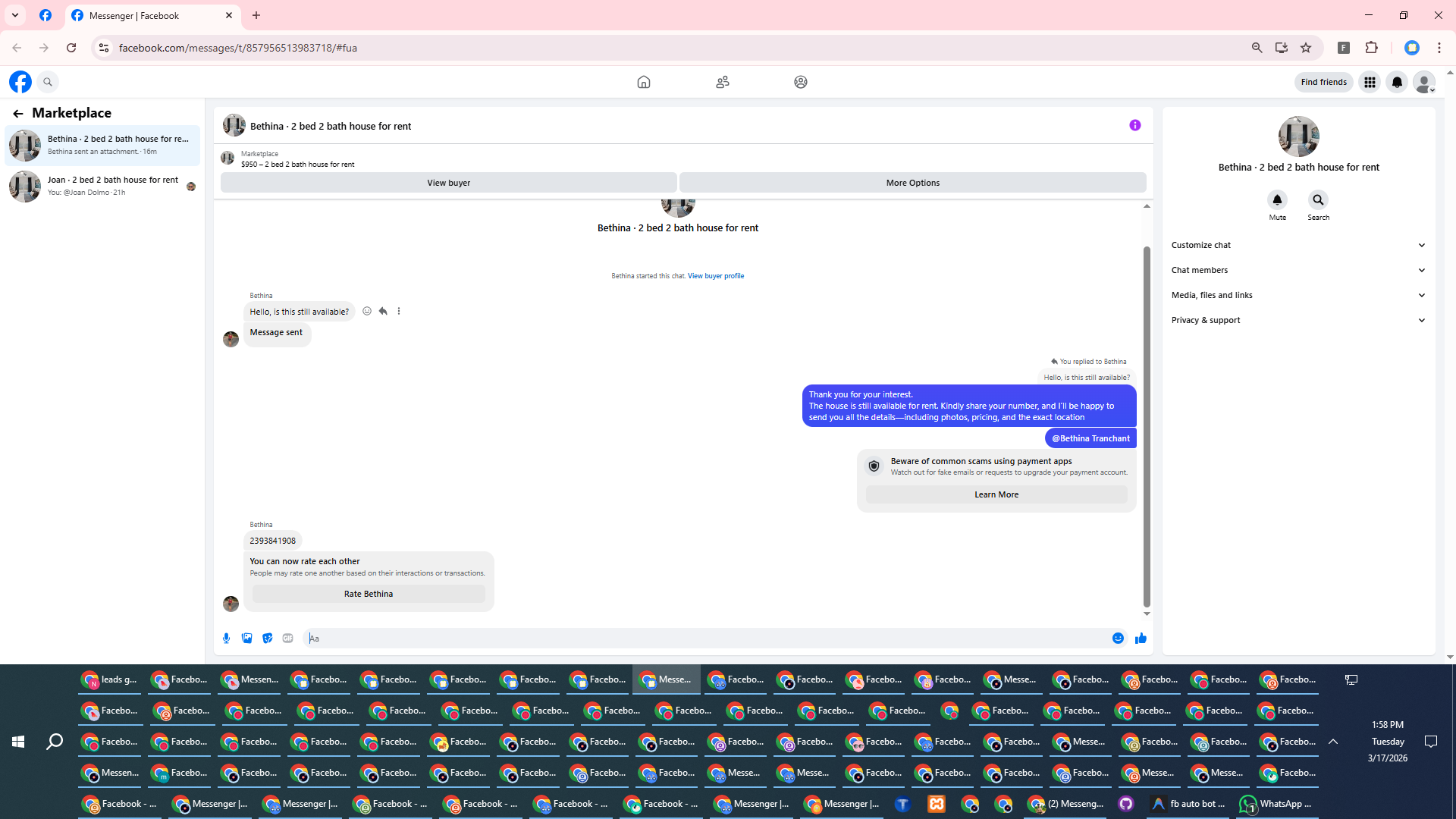Open Windows taskbar search
The image size is (1456, 819).
coord(55,742)
